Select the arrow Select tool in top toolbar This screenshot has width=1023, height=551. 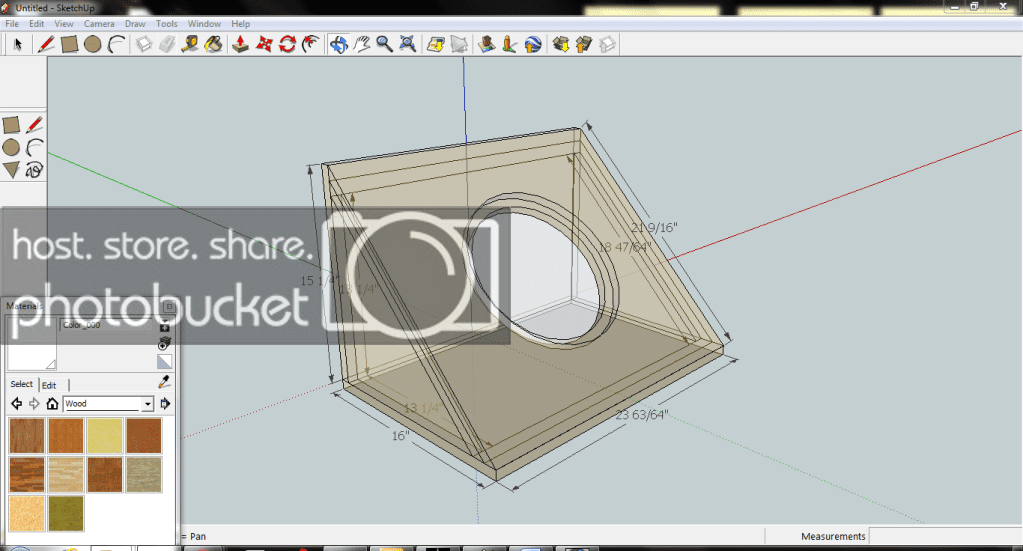[x=18, y=44]
